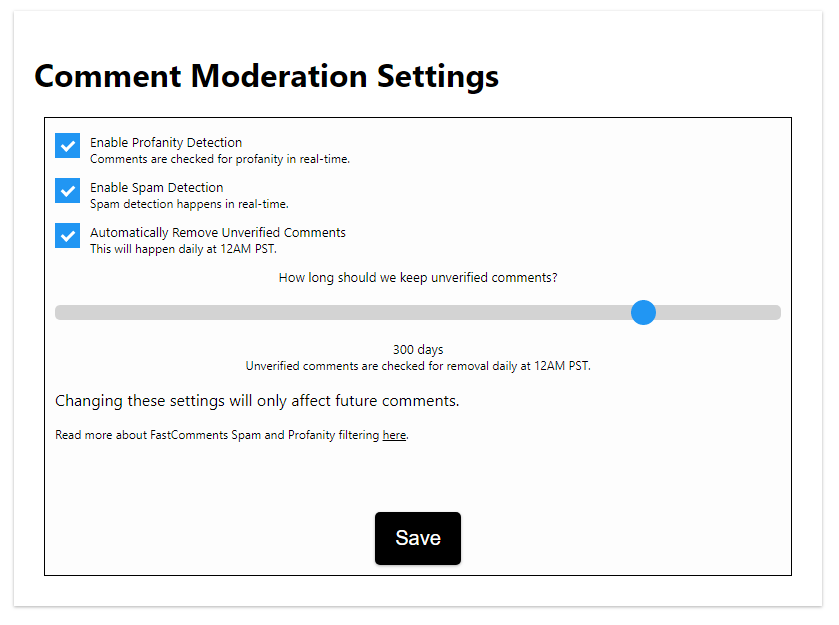Click "Comments are checked for profanity" description
This screenshot has width=839, height=625.
click(220, 159)
